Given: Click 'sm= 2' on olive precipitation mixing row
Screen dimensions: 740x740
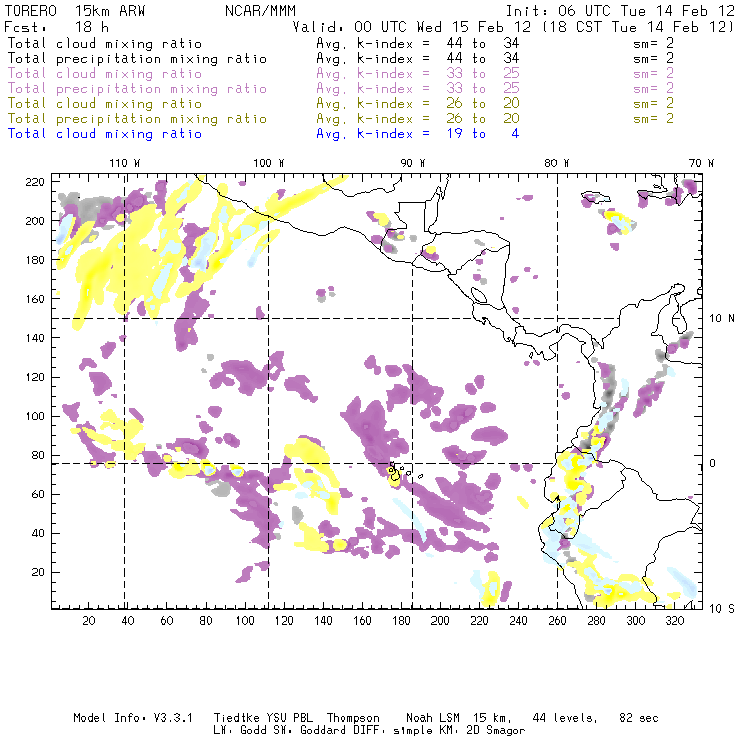Looking at the screenshot, I should pos(653,118).
